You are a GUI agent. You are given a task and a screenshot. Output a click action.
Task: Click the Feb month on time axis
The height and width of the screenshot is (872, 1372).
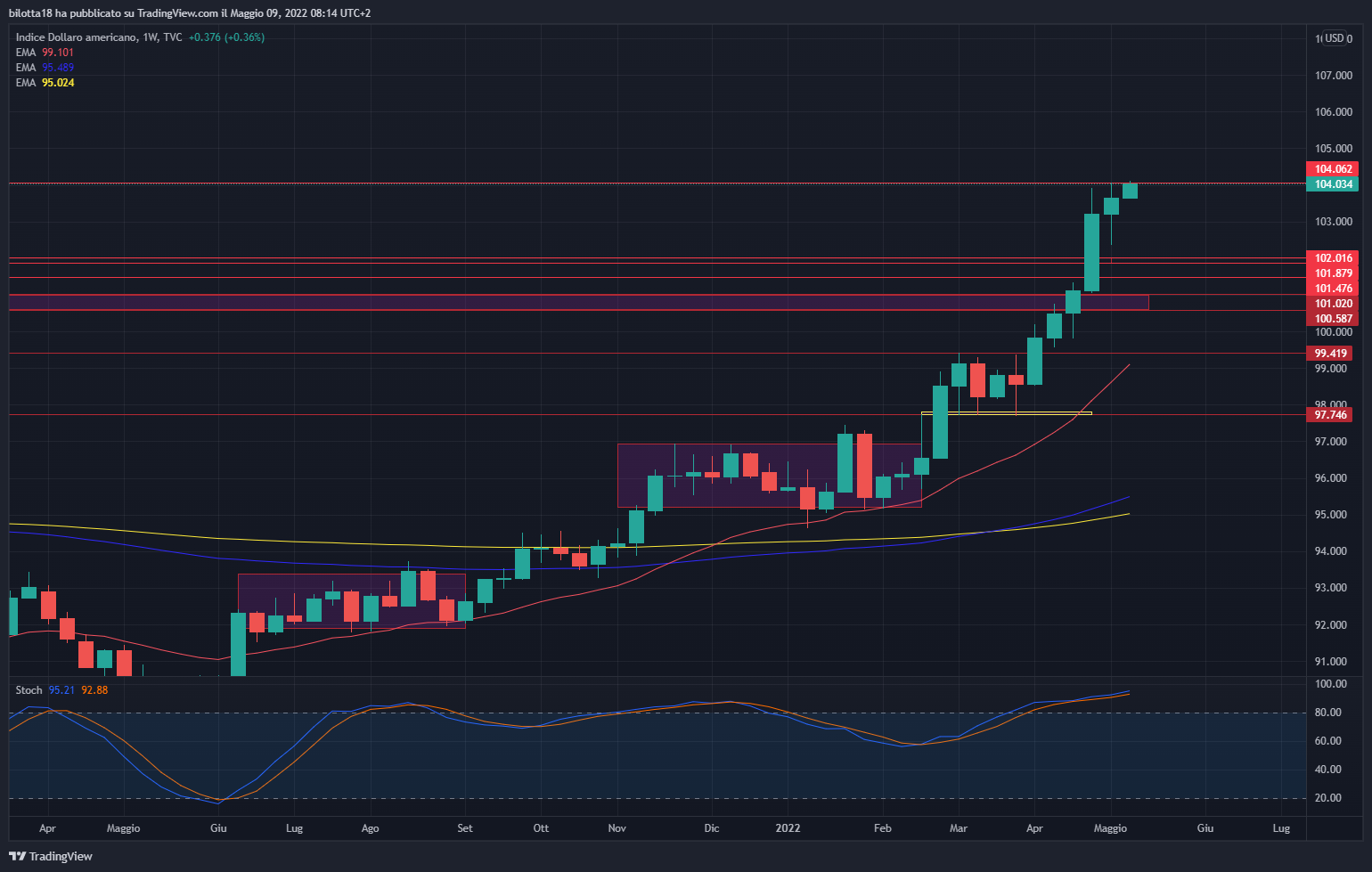(x=883, y=828)
